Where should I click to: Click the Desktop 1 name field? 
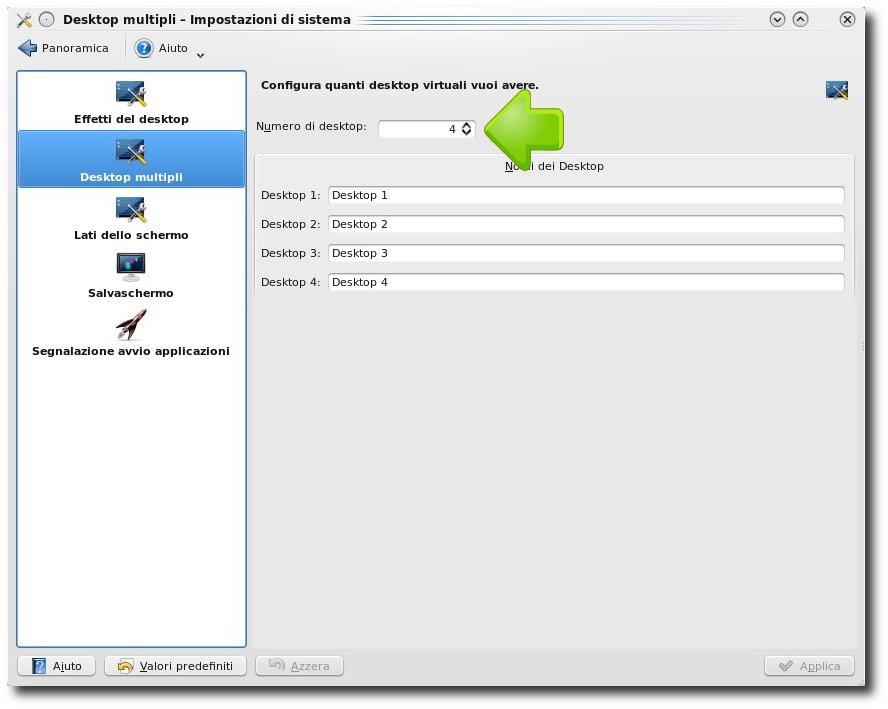[x=586, y=195]
